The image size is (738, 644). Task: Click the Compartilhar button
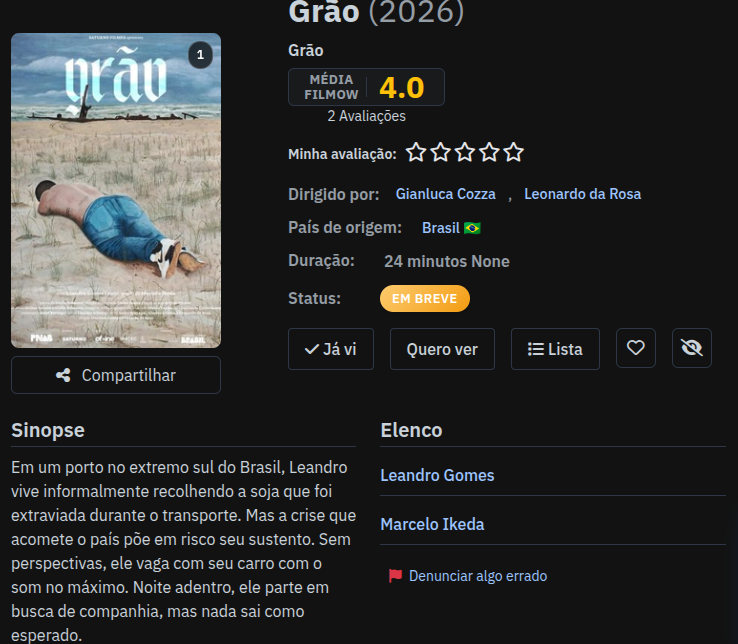coord(116,375)
